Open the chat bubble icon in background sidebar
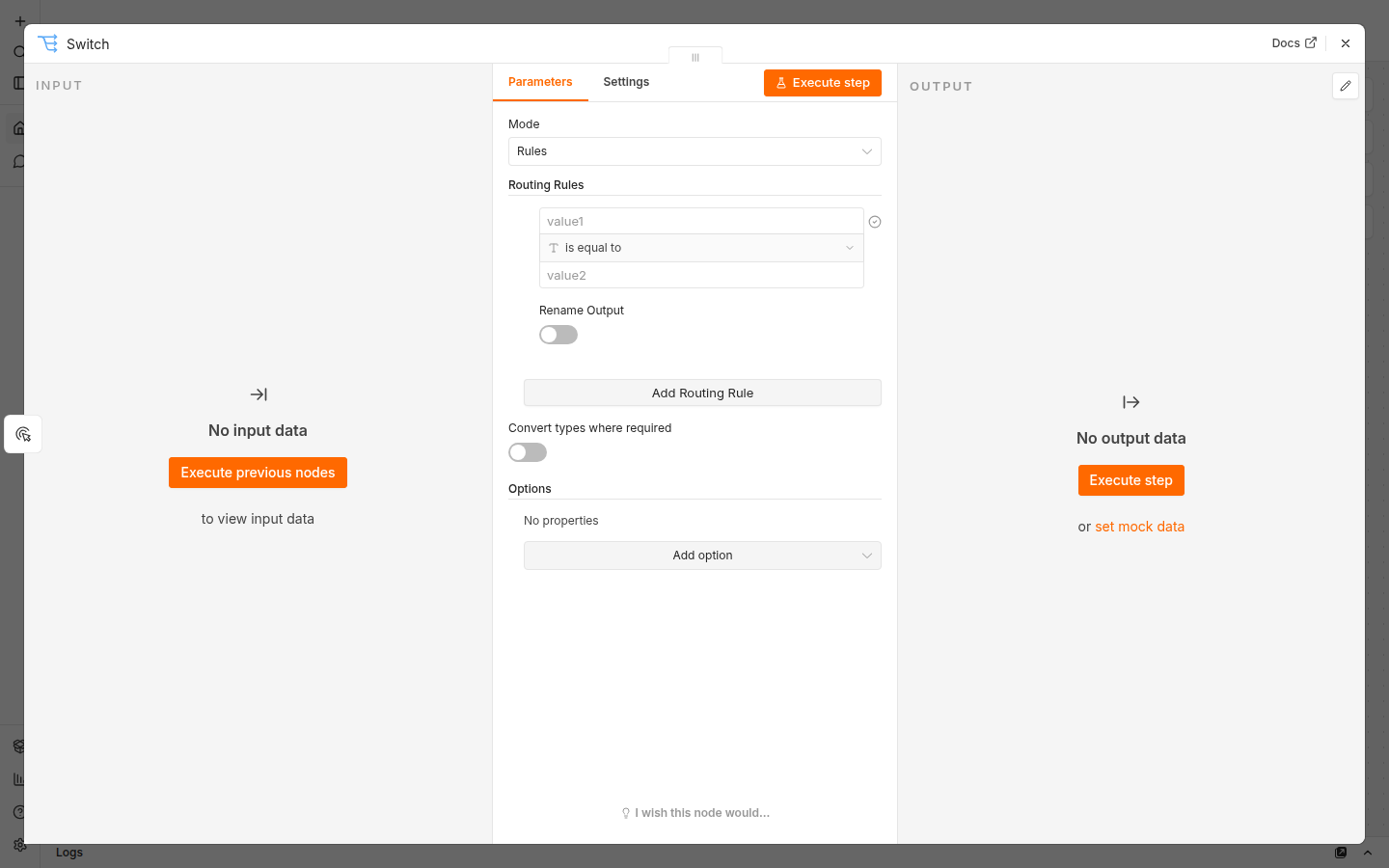Viewport: 1389px width, 868px height. pos(18,162)
